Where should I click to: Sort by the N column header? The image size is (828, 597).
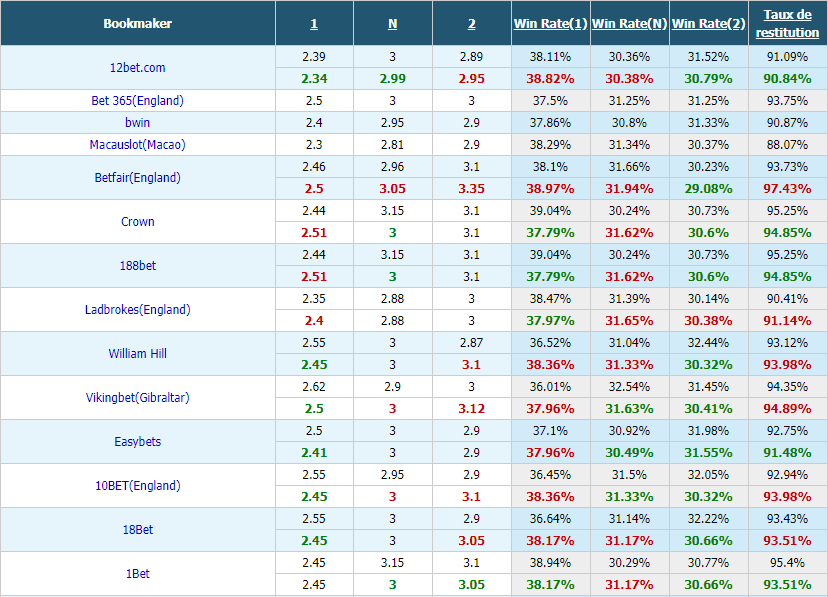pos(392,24)
